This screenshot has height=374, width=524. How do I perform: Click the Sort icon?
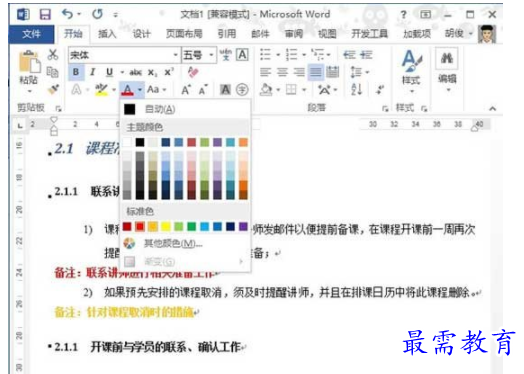(357, 89)
